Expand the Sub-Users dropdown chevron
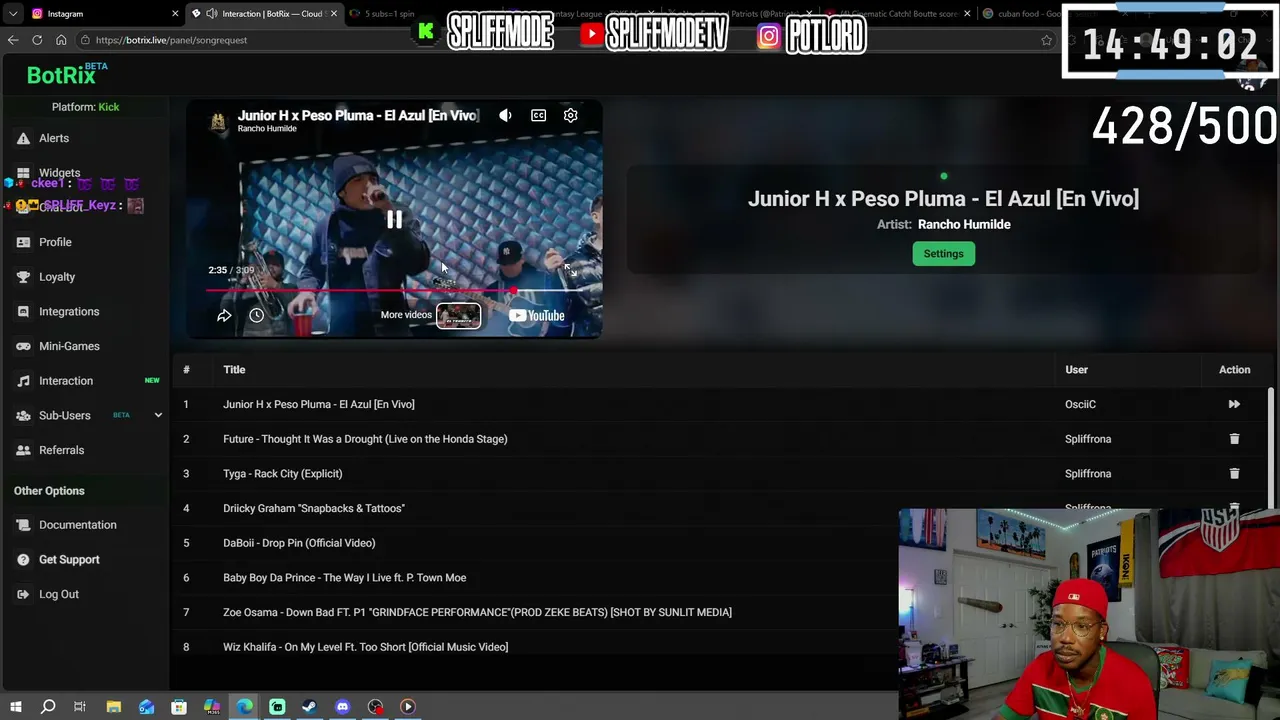1280x720 pixels. [x=158, y=415]
